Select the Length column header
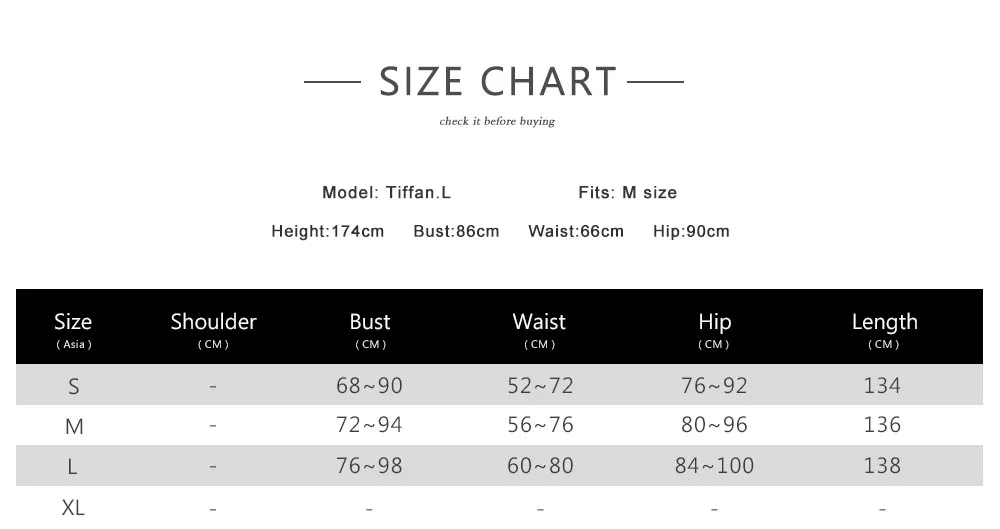Screen dimensions: 1000x529 [x=884, y=328]
